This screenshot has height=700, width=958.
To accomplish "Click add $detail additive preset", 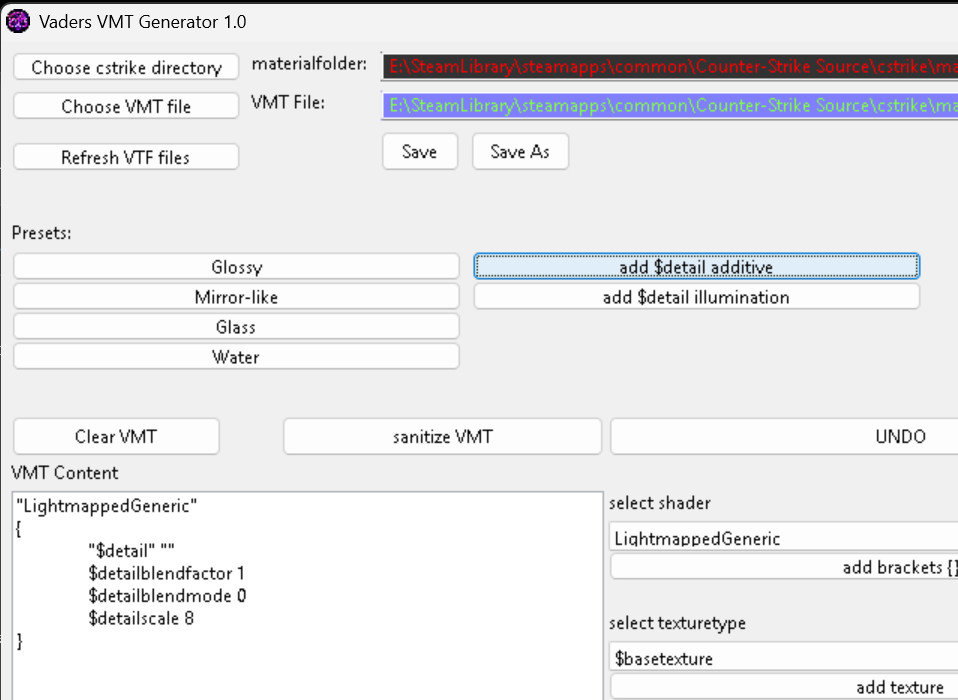I will [697, 267].
